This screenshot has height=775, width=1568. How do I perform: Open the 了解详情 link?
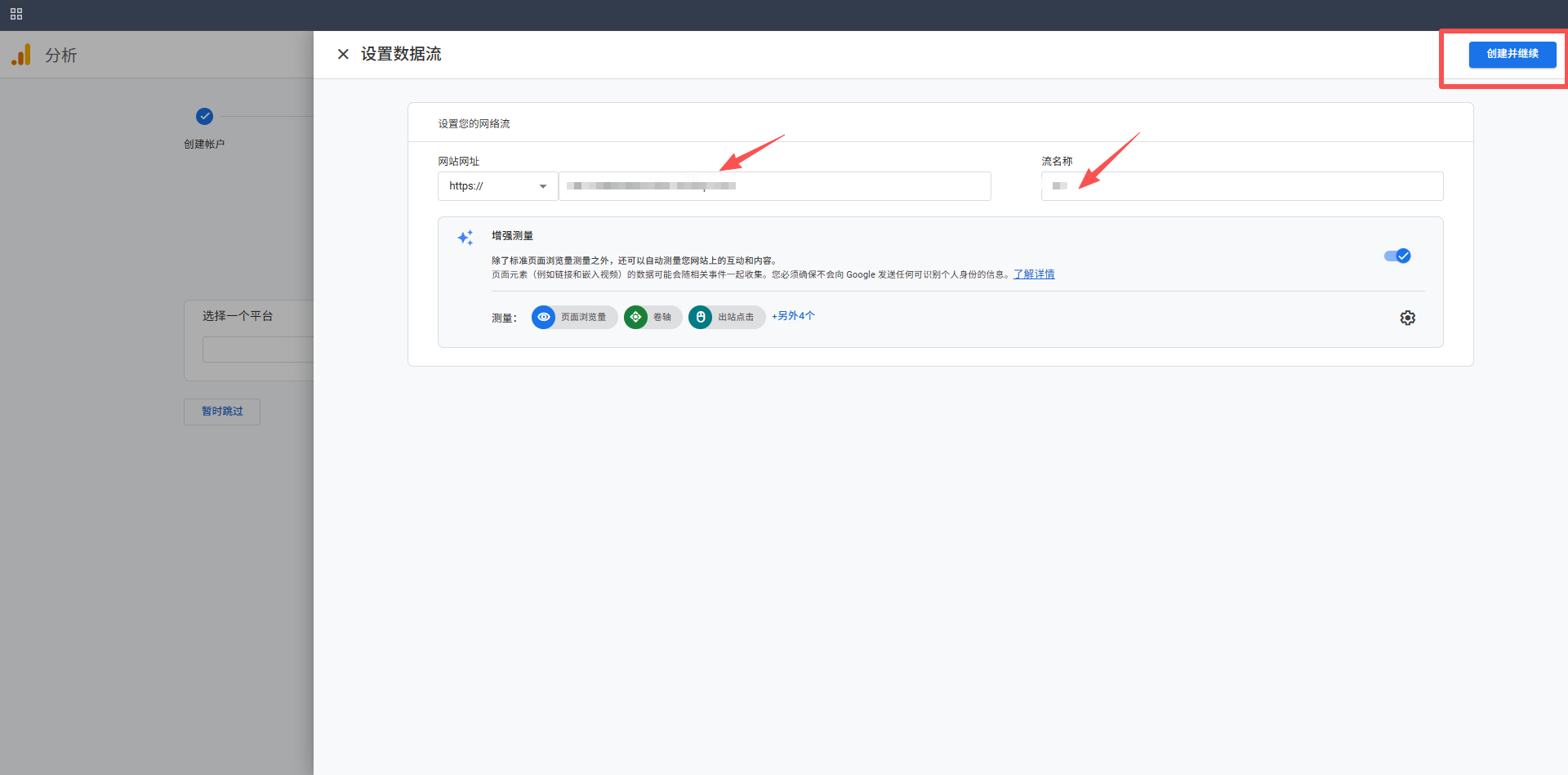coord(1034,274)
